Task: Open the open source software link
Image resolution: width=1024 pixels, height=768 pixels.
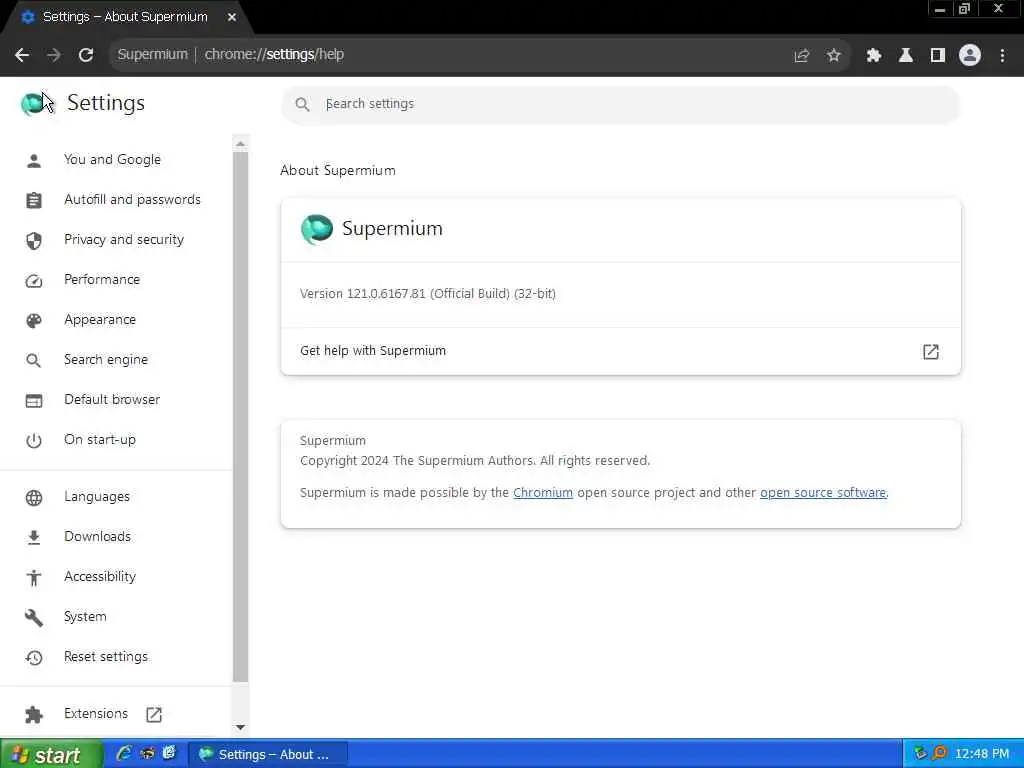Action: click(x=823, y=492)
